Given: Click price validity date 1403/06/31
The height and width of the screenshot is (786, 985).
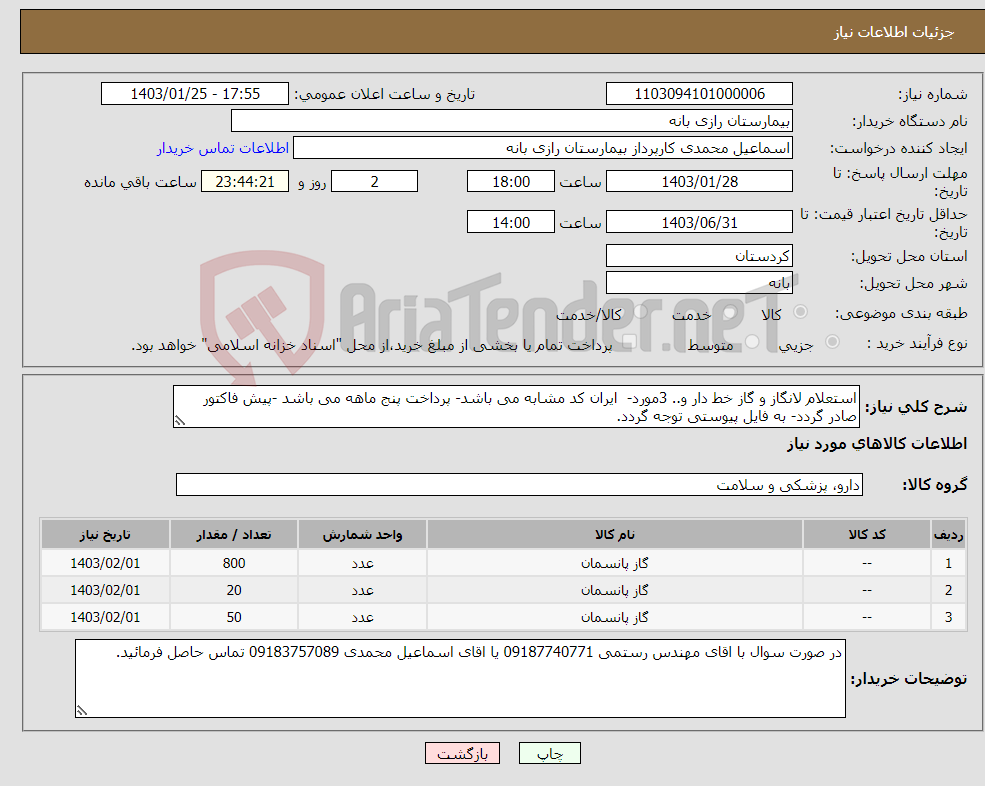Looking at the screenshot, I should 699,222.
